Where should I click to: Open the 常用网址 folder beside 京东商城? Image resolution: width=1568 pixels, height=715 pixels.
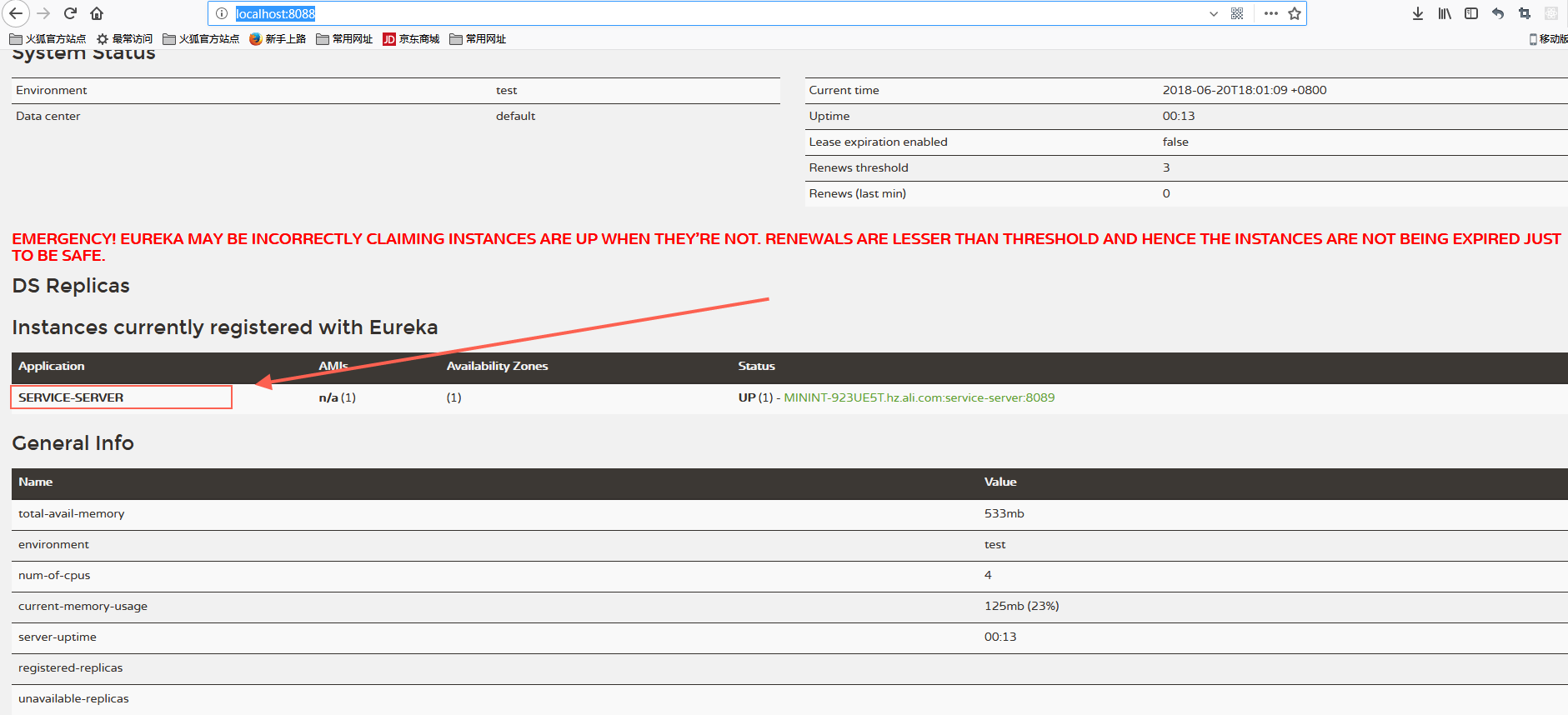[x=478, y=39]
